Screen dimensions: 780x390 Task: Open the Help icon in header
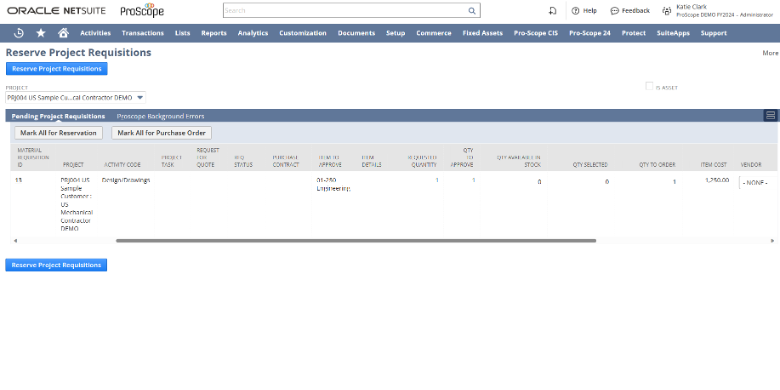point(576,10)
